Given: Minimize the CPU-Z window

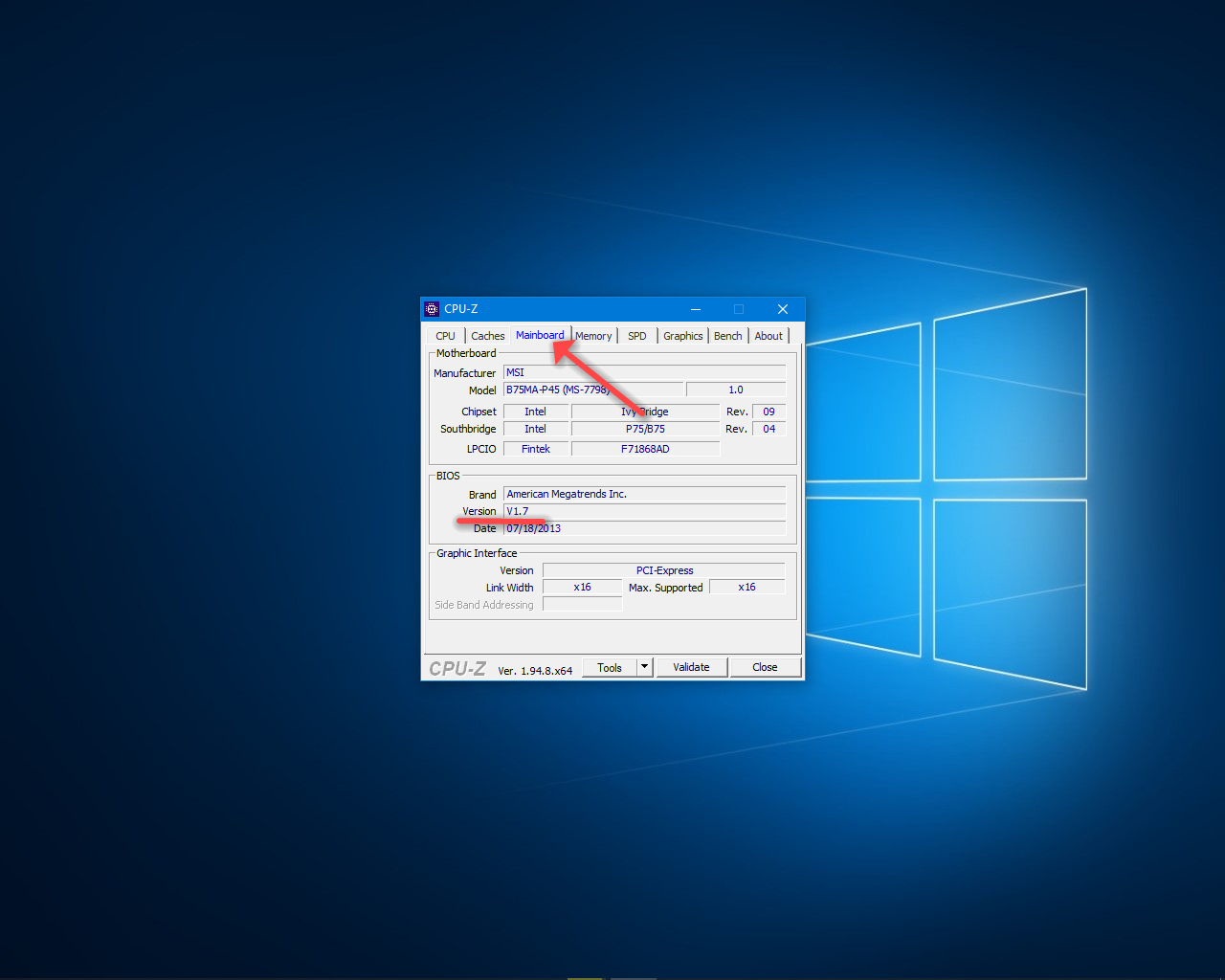Looking at the screenshot, I should (x=696, y=309).
